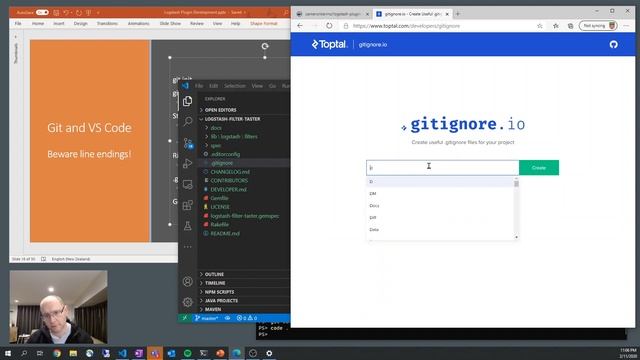Select the Dm suggestion in dropdown list

441,193
